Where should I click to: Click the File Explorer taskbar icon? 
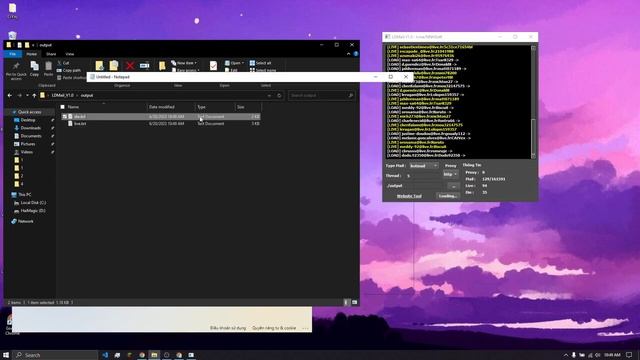154,355
